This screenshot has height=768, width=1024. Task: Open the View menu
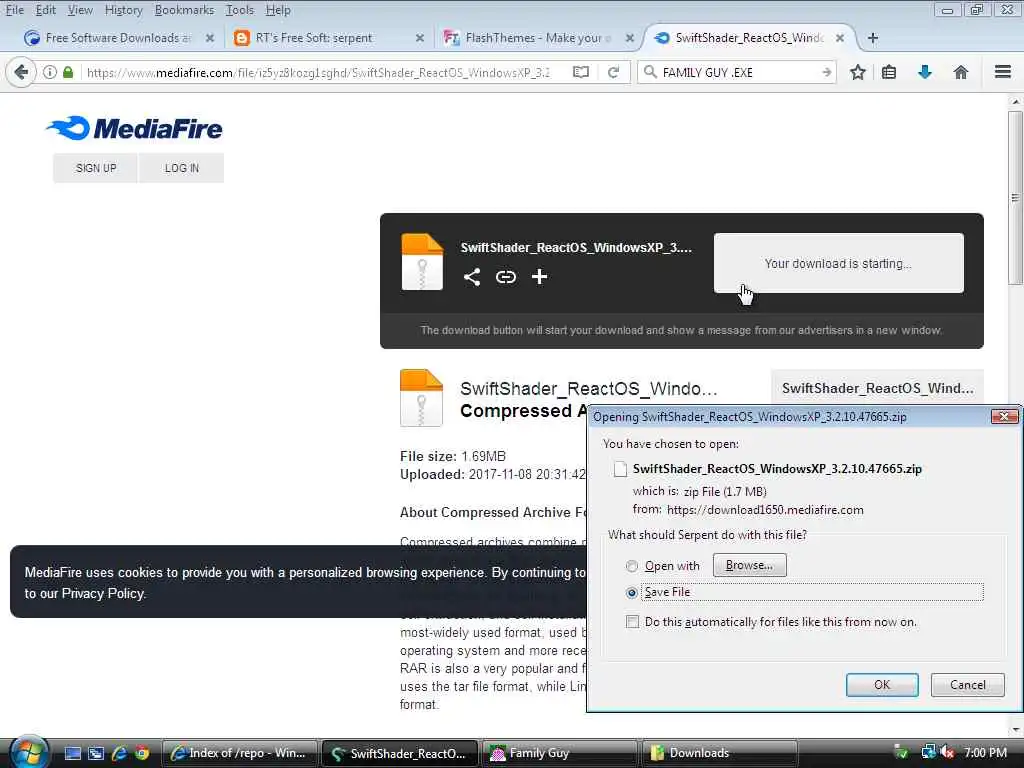(80, 10)
